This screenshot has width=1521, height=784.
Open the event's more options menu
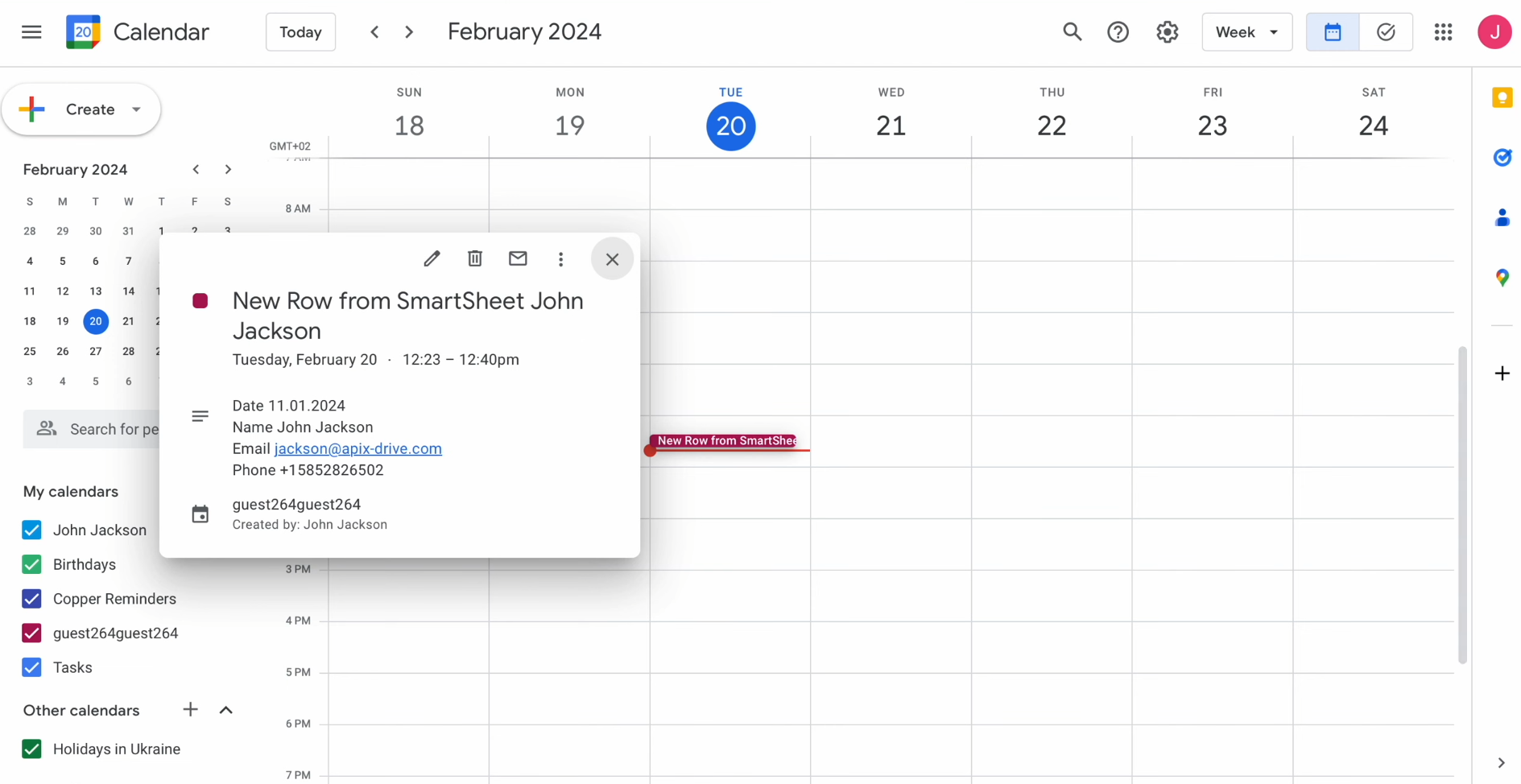click(x=560, y=258)
